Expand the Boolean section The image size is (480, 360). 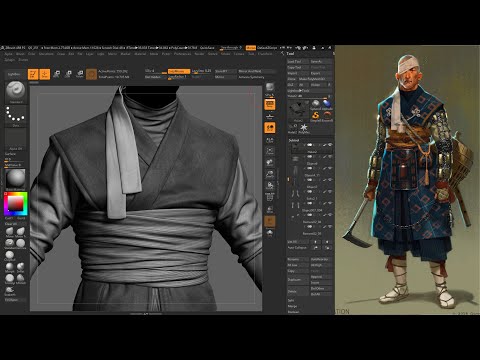pos(293,312)
